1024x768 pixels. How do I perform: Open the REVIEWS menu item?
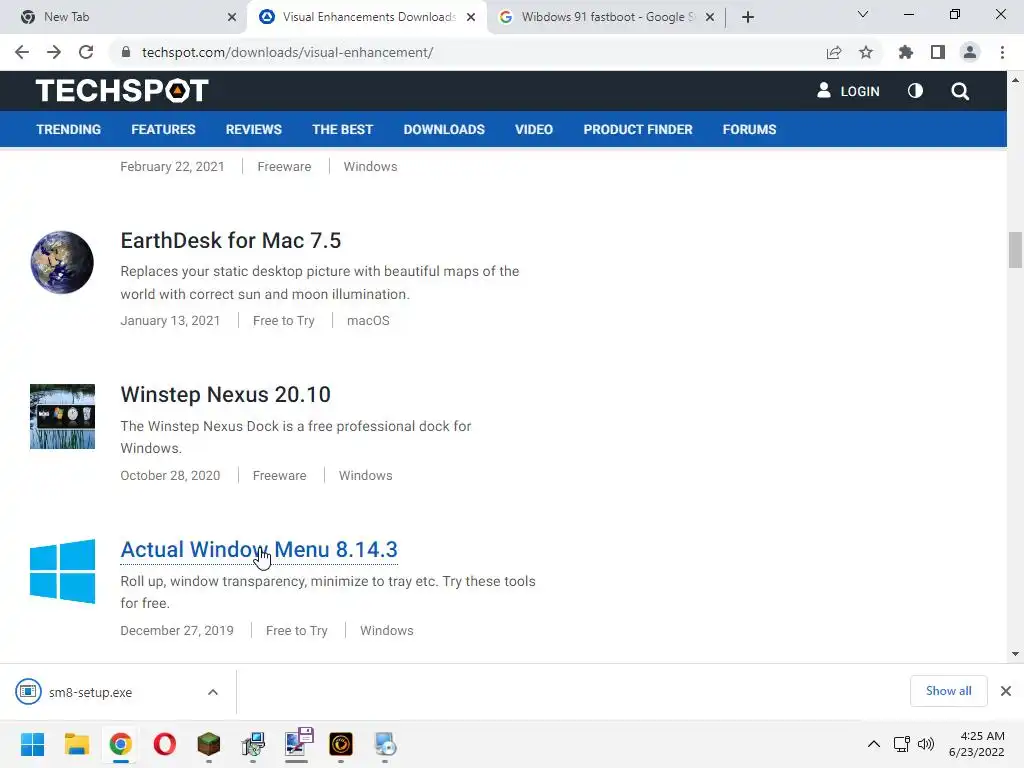pyautogui.click(x=253, y=129)
